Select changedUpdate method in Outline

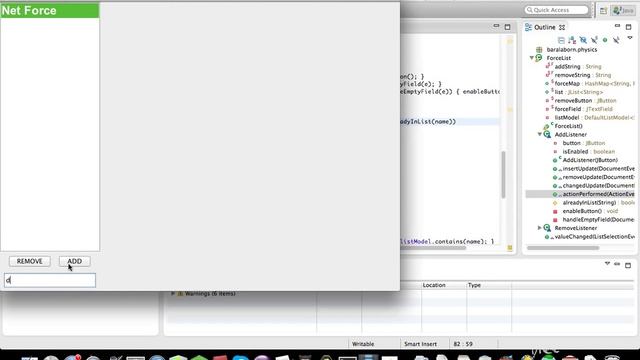pos(598,186)
